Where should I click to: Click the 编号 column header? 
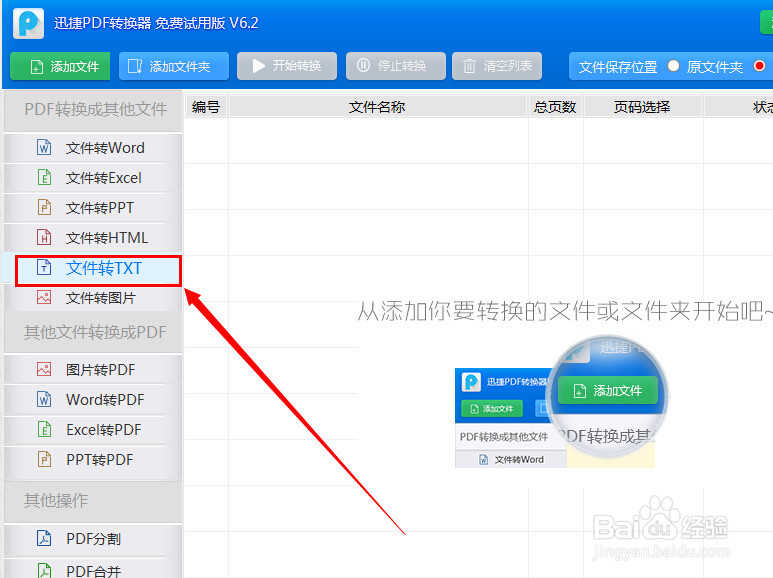[x=206, y=107]
